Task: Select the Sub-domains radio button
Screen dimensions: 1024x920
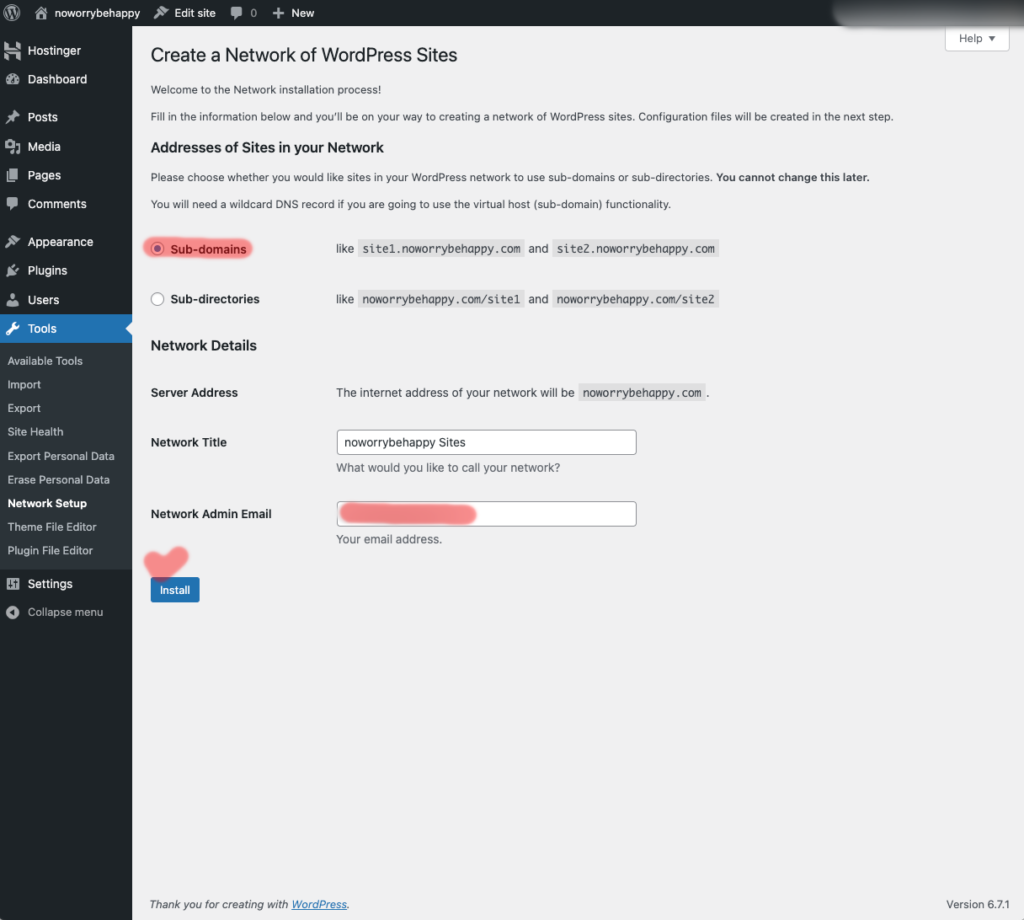Action: coord(157,249)
